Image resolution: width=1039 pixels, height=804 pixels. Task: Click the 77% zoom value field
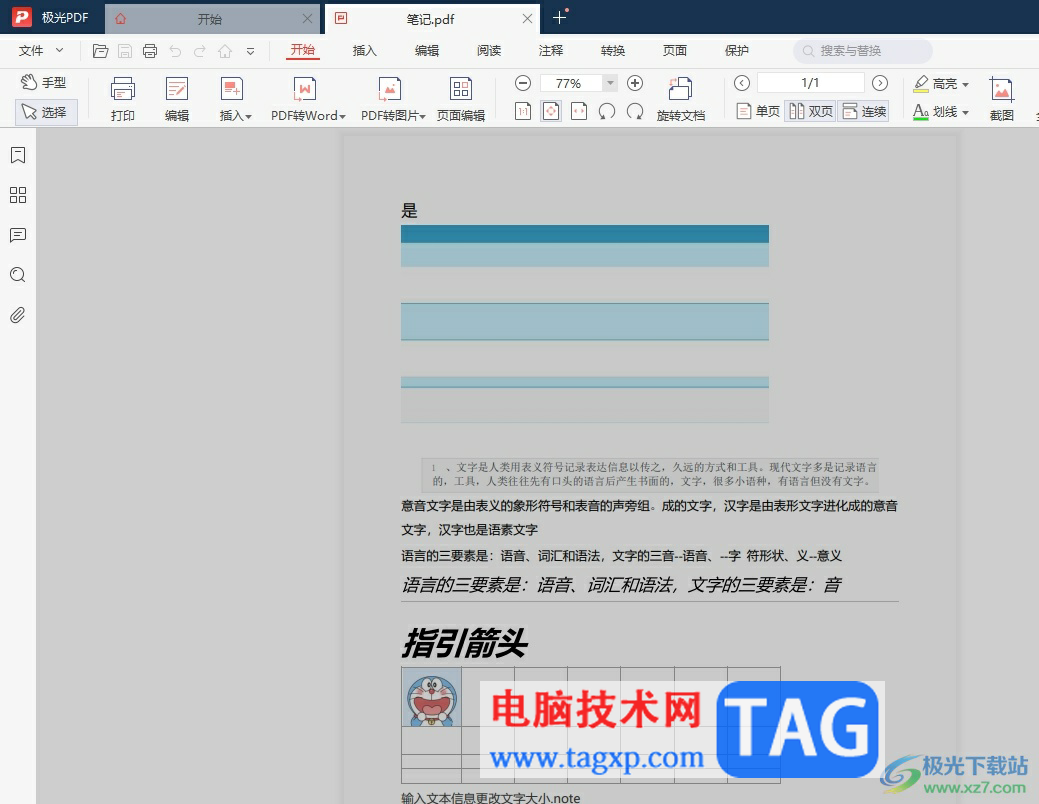click(570, 83)
